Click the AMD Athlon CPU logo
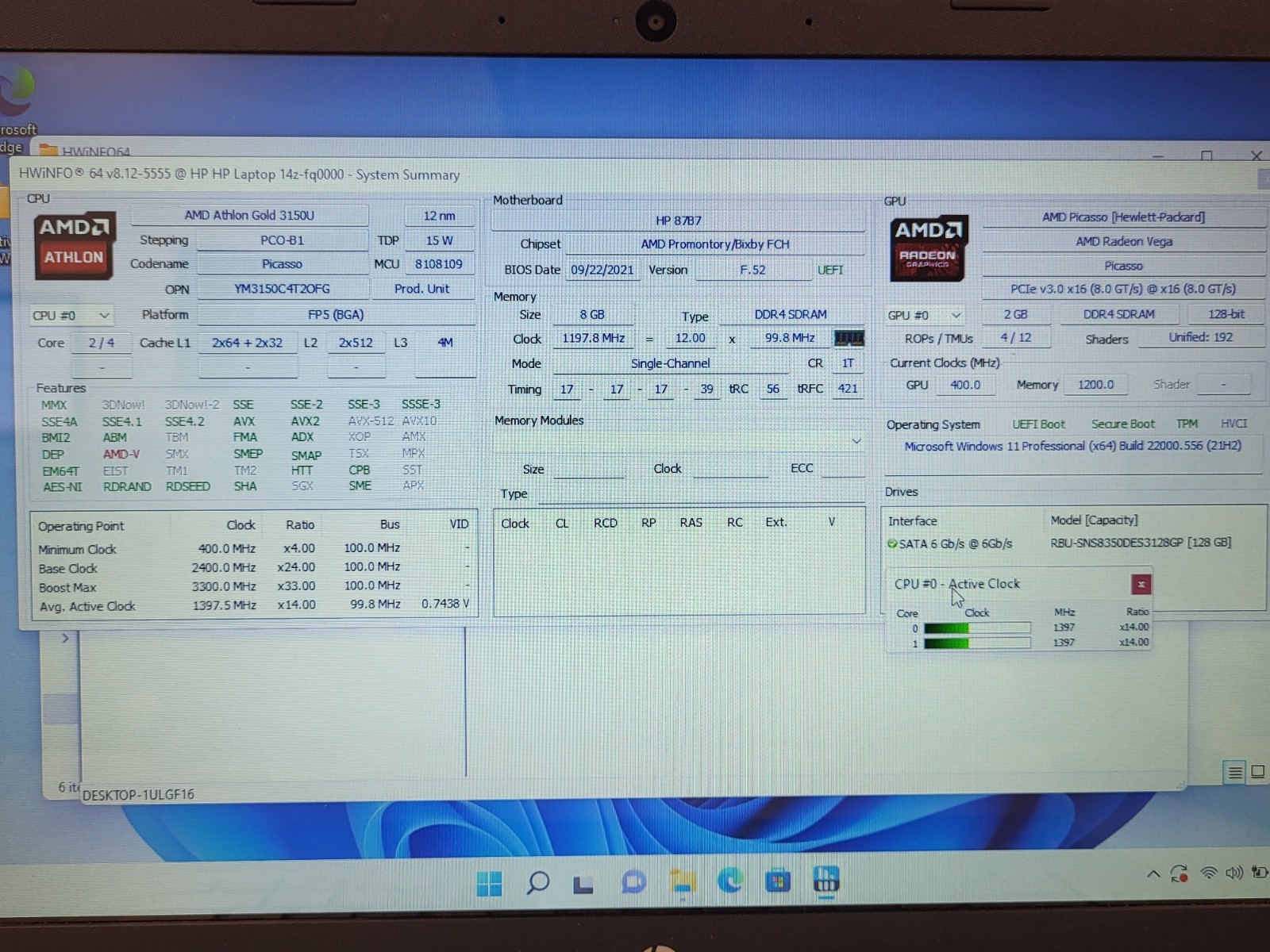1270x952 pixels. coord(74,245)
